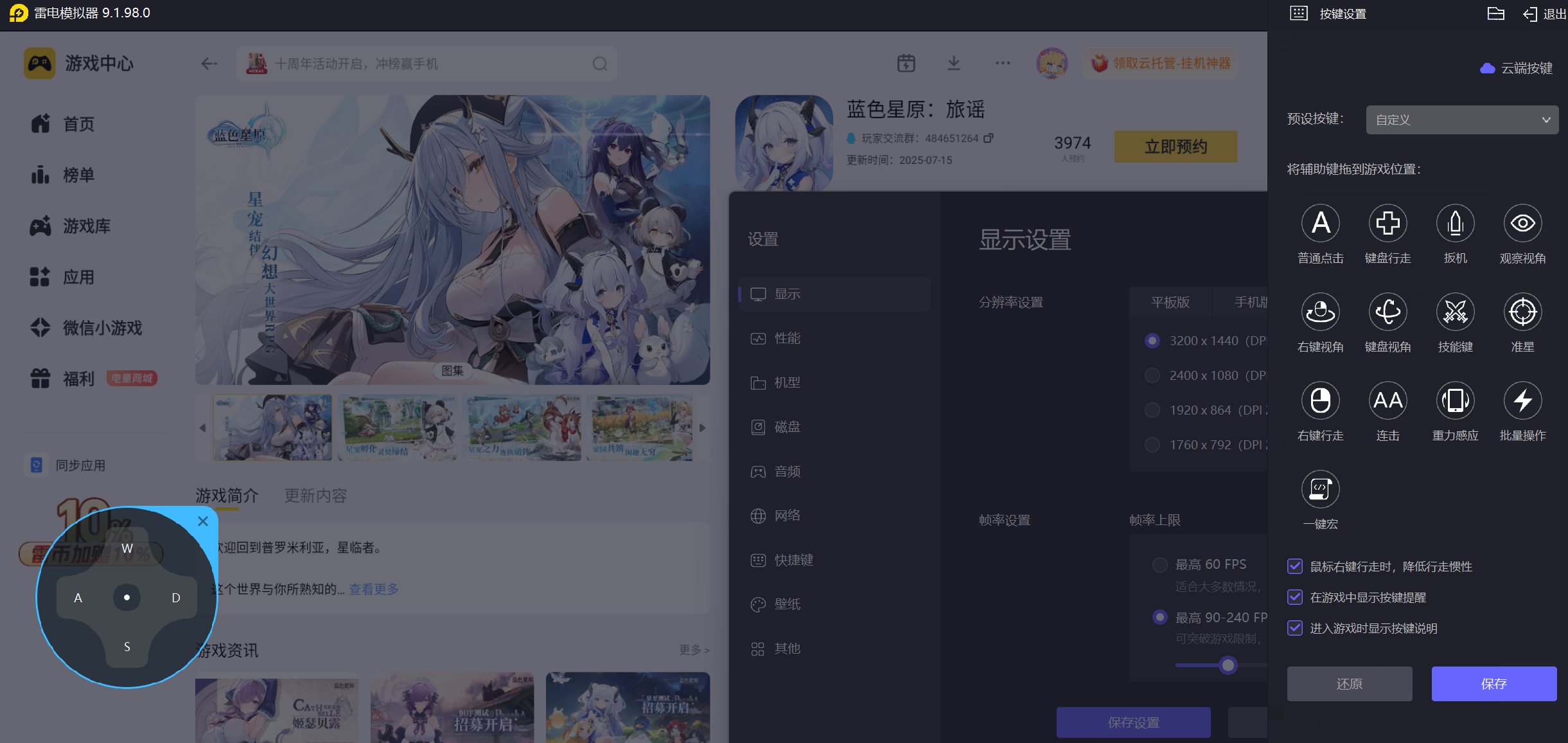Select the 准星 crosshair icon

click(x=1522, y=312)
